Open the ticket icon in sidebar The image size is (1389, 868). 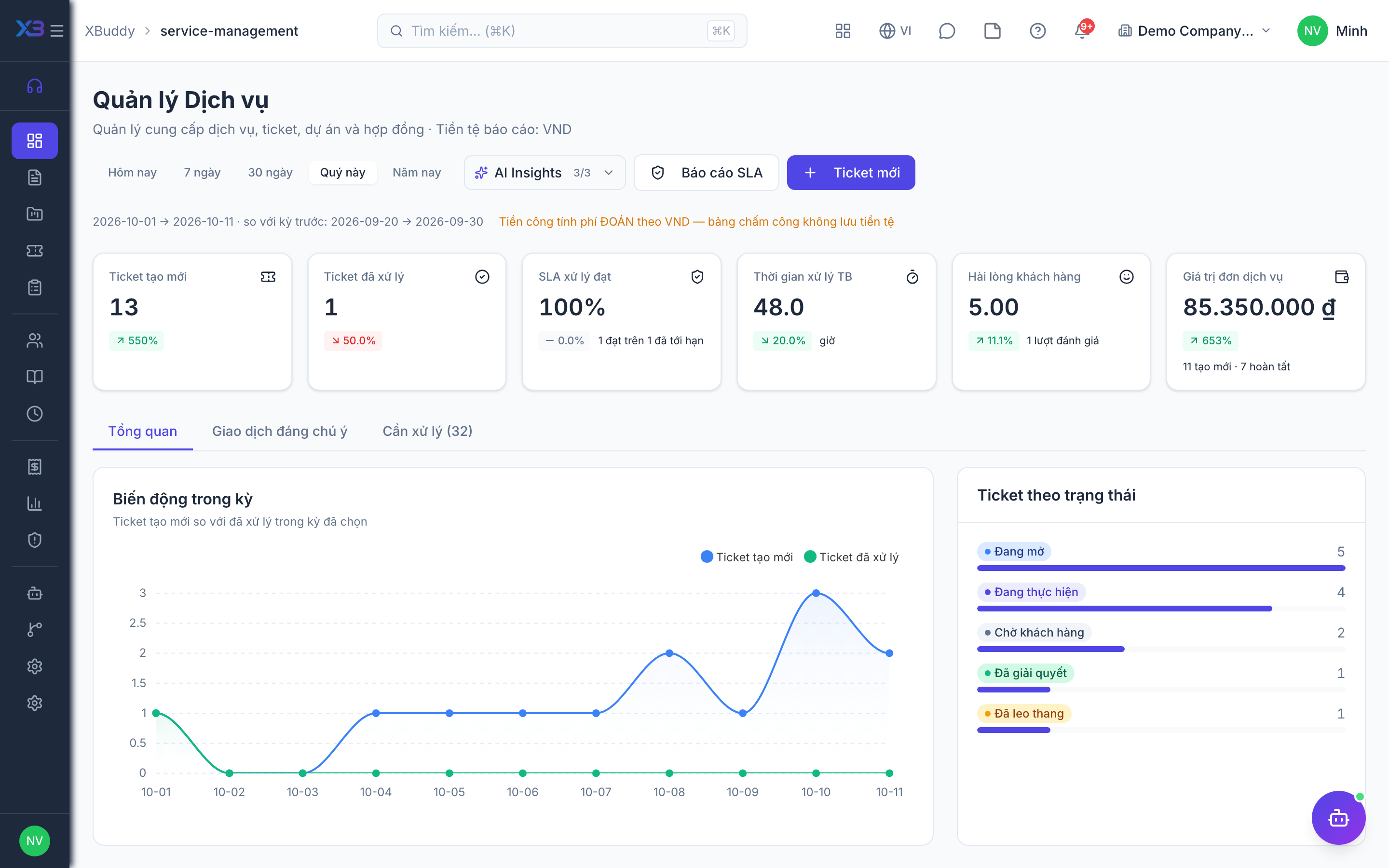[x=34, y=251]
